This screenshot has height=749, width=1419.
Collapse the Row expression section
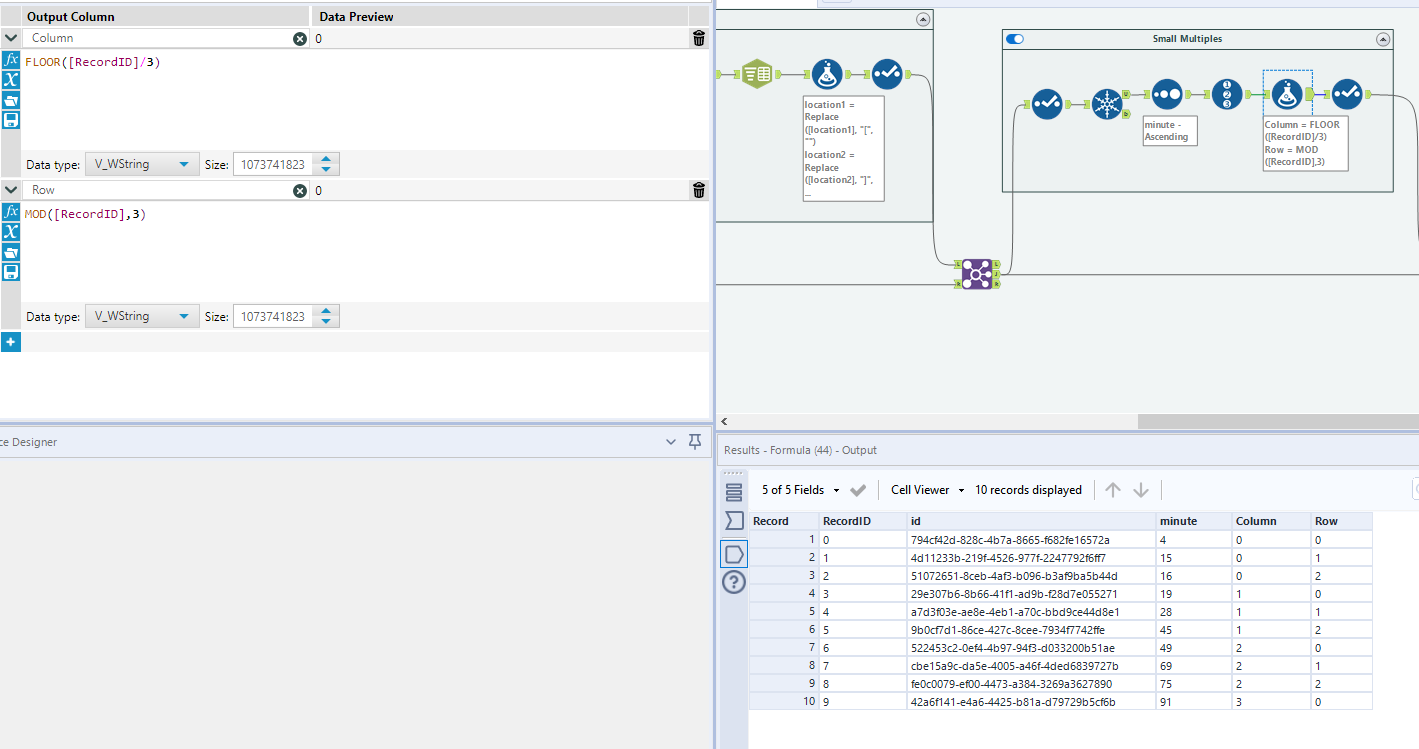(11, 190)
